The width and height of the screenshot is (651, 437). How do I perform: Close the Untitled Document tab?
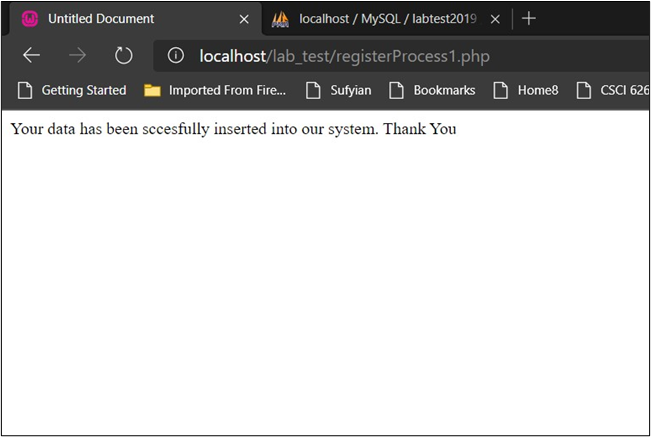(244, 19)
